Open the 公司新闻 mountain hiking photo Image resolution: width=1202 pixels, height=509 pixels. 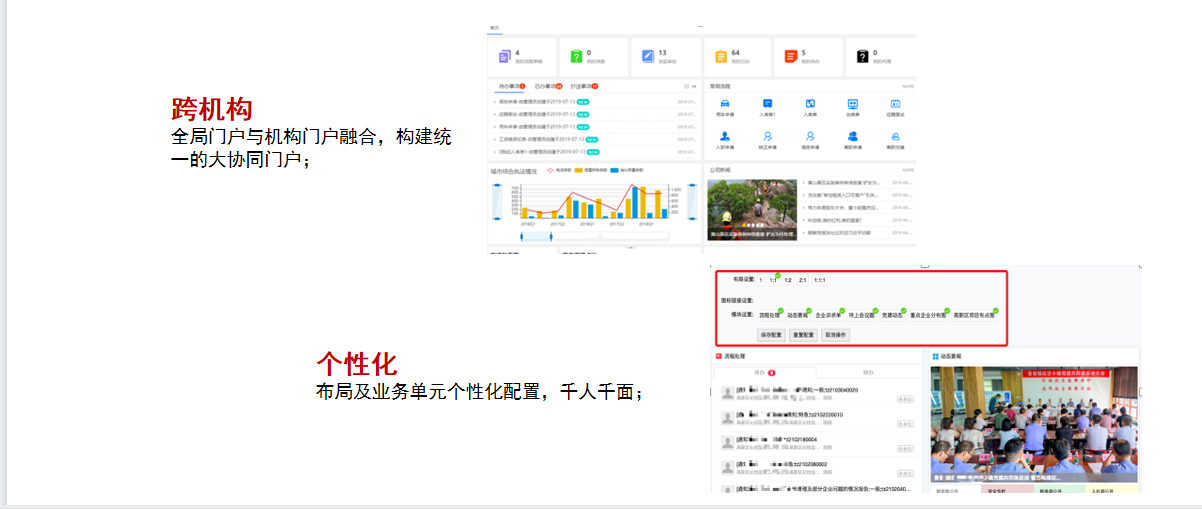point(752,209)
